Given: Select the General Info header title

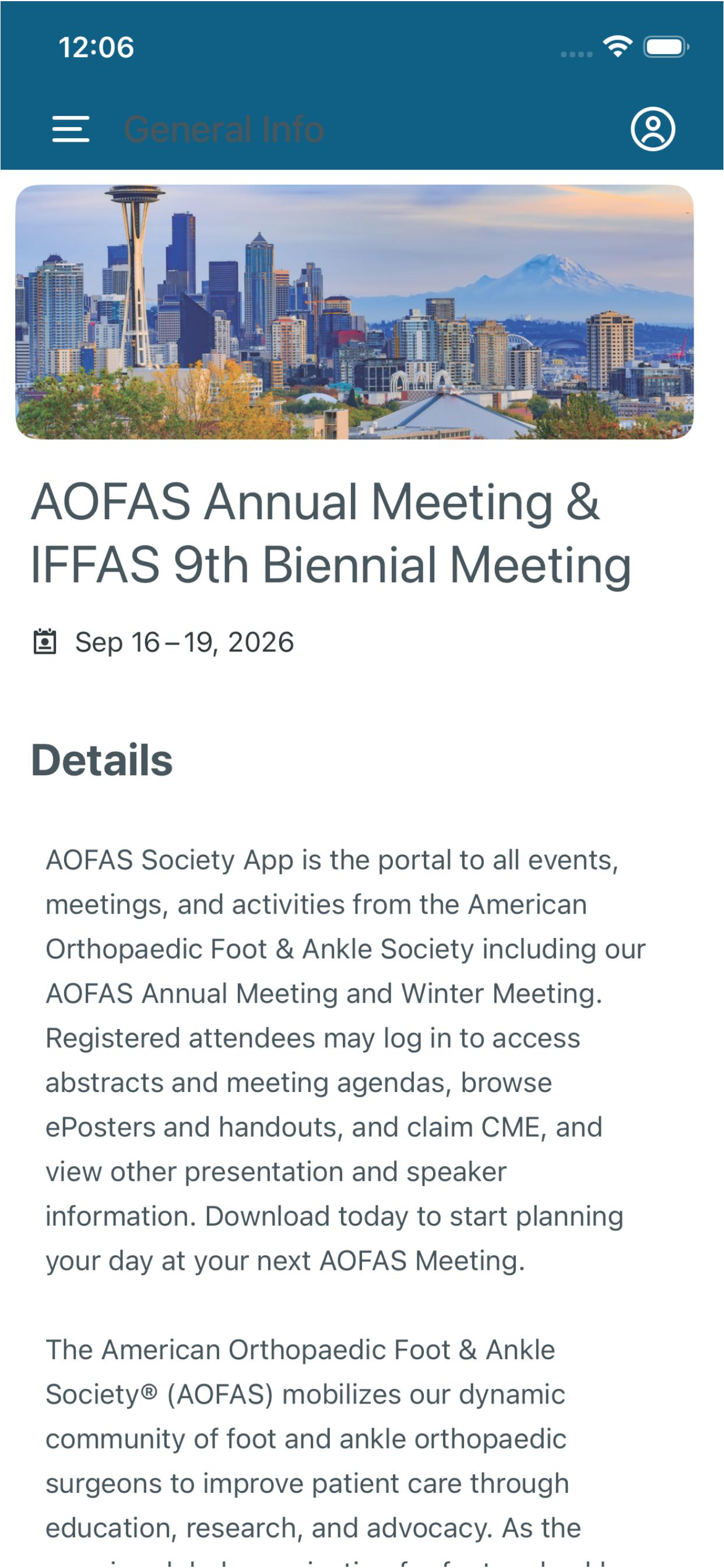Looking at the screenshot, I should click(224, 129).
